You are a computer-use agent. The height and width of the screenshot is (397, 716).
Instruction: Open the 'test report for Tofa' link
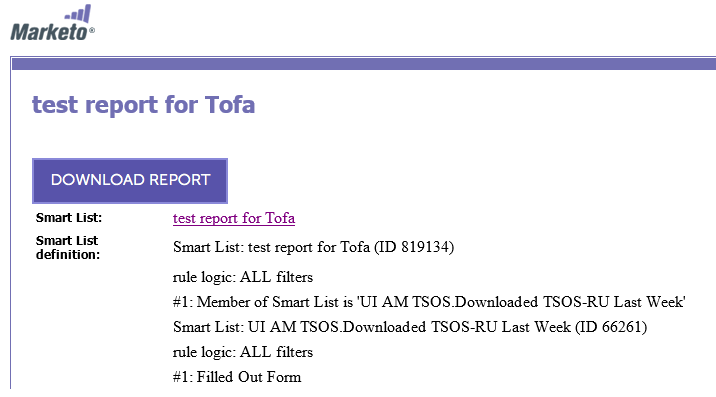click(234, 218)
